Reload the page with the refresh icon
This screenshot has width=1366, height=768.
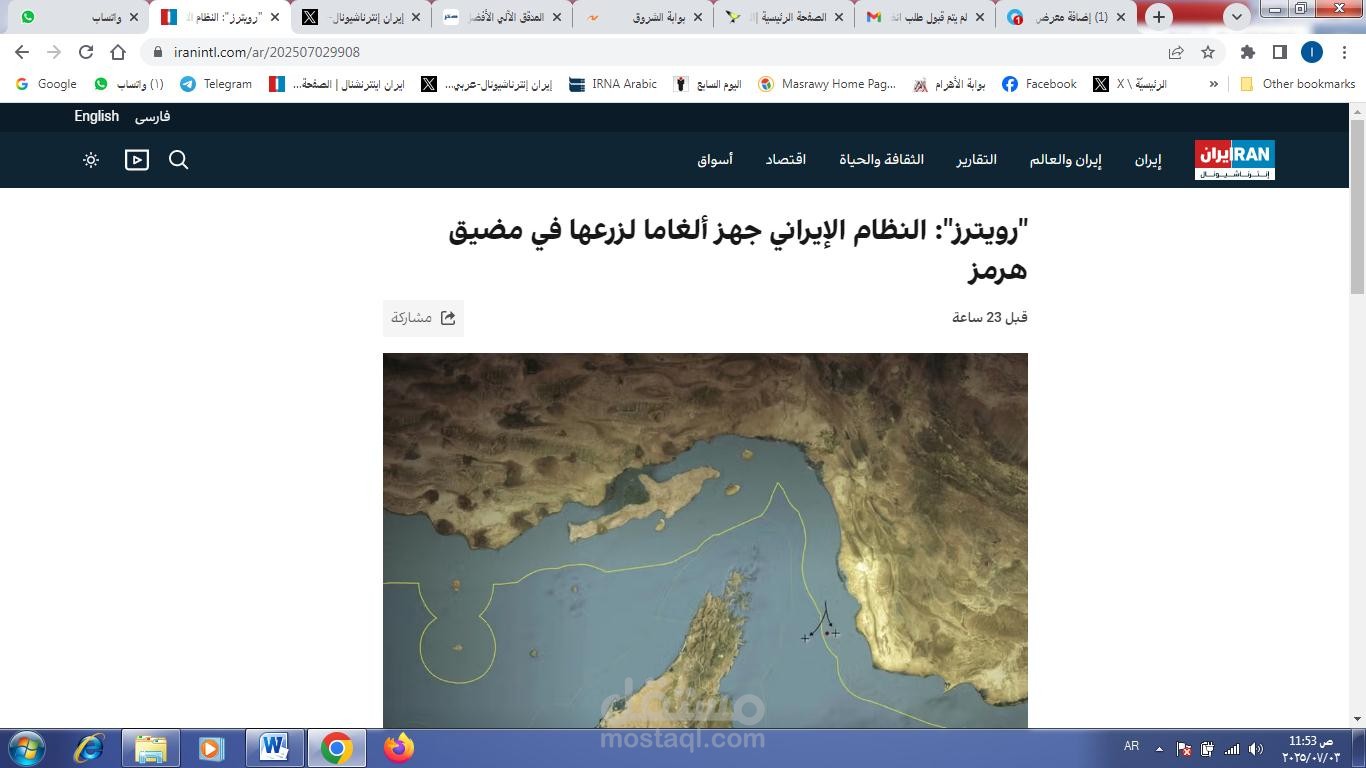[x=86, y=52]
